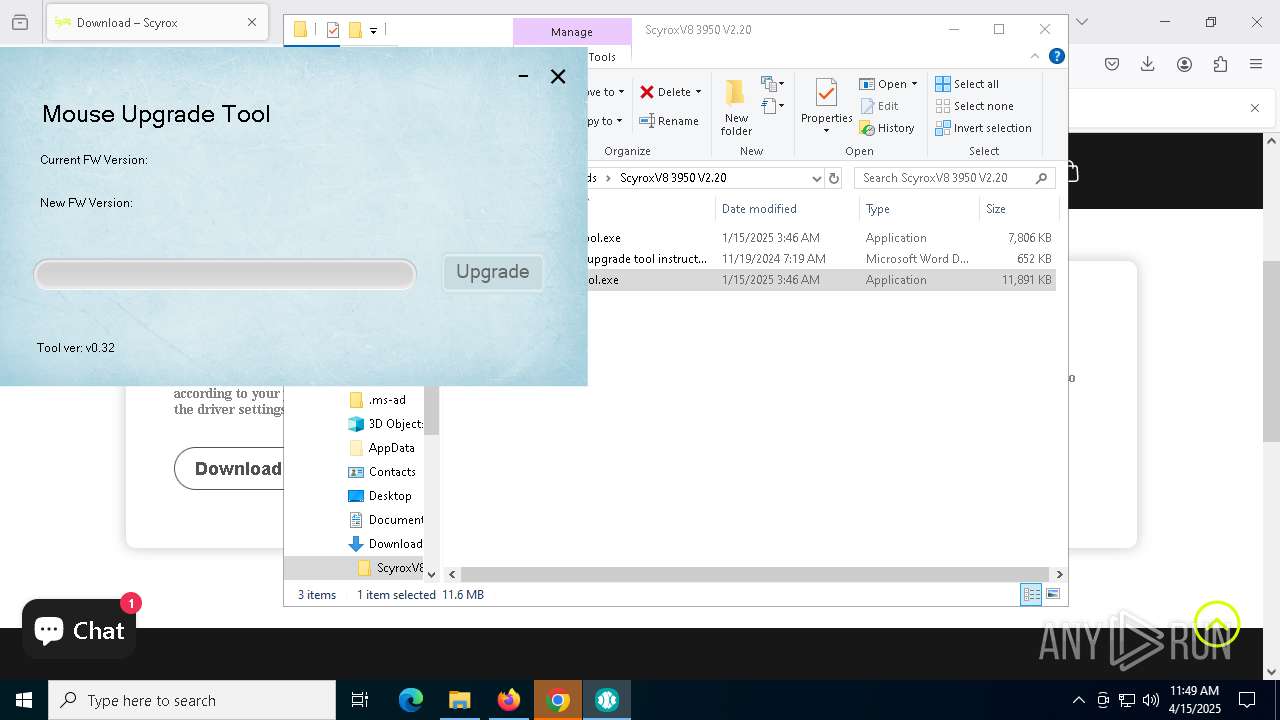Click Rename in the Organize group
This screenshot has height=720, width=1280.
(x=669, y=121)
